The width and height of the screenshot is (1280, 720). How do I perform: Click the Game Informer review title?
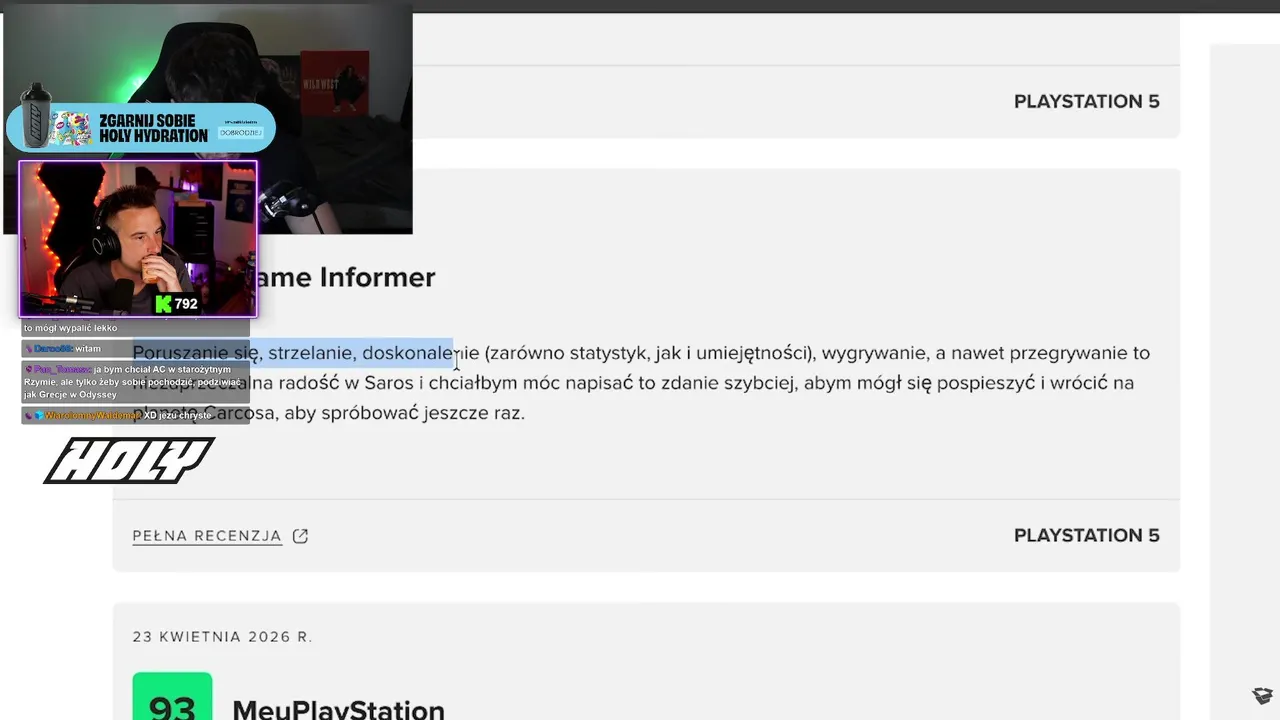point(335,277)
